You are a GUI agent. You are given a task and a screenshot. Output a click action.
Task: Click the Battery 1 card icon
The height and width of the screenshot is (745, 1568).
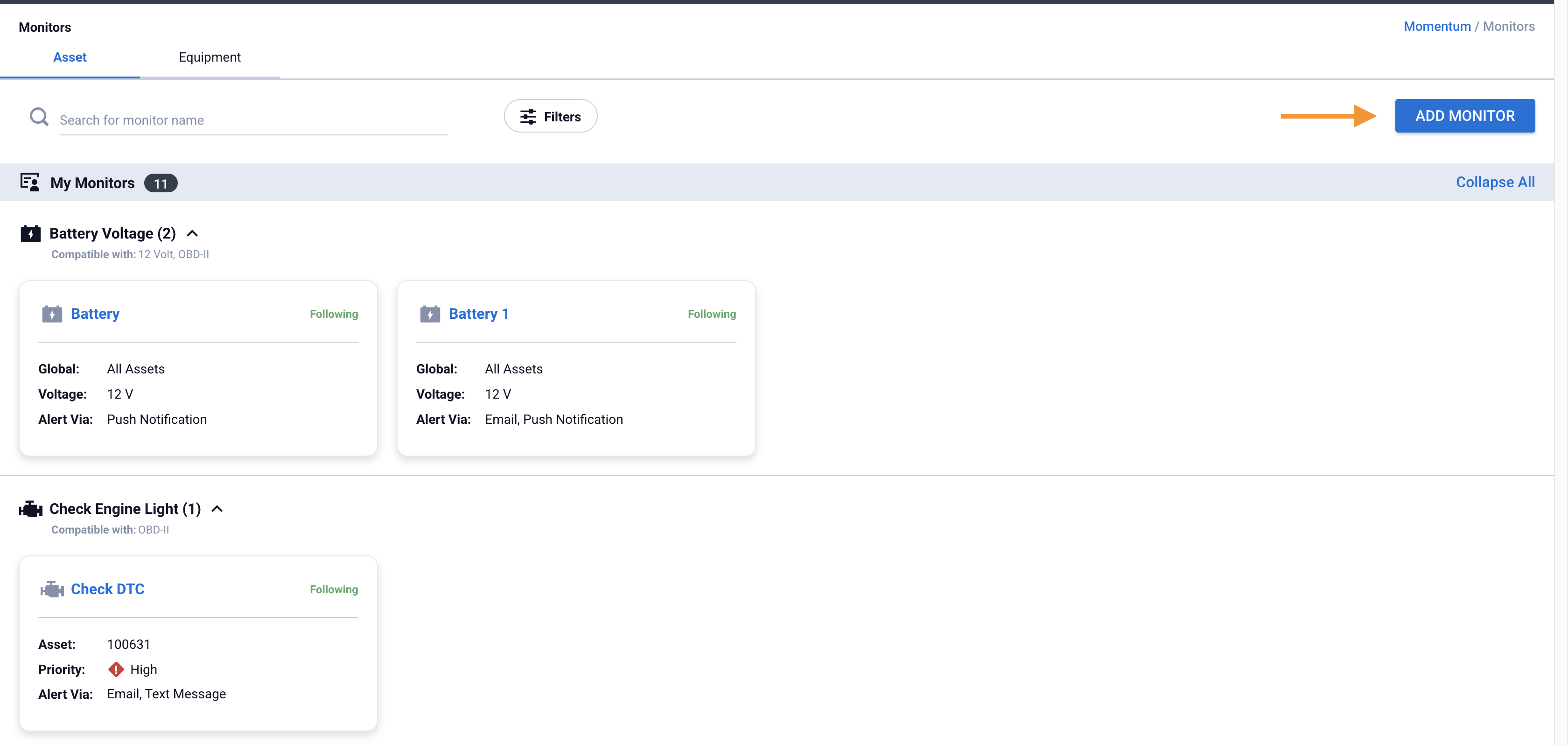point(430,314)
